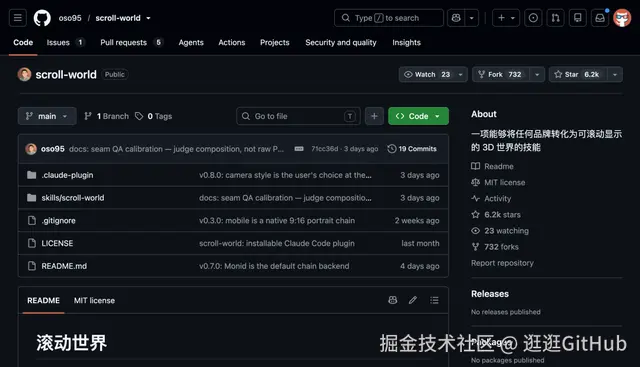Open the repositories icon in header
This screenshot has height=367, width=640.
click(x=578, y=18)
